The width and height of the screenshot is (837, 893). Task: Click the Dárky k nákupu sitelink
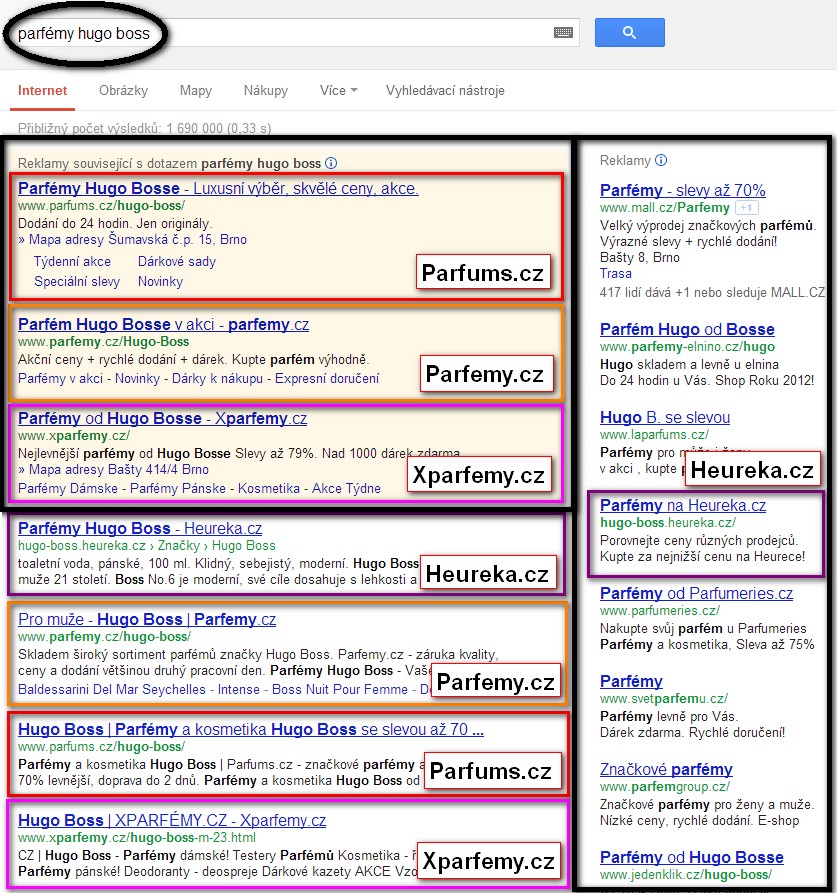click(218, 378)
